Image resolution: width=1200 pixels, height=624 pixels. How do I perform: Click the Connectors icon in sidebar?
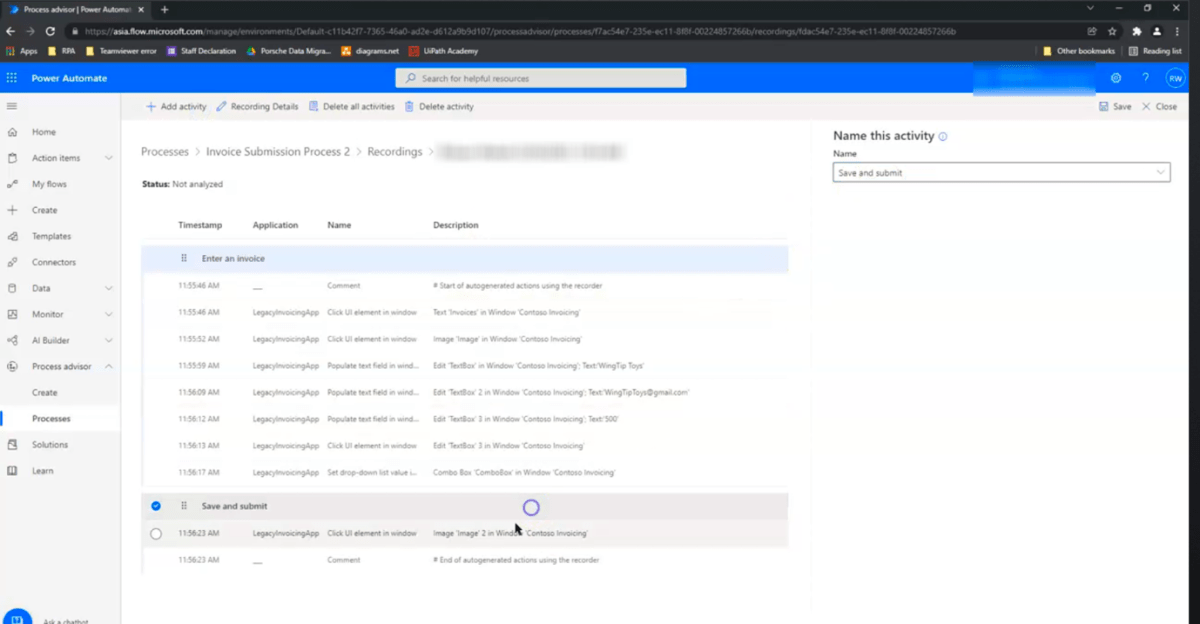[12, 262]
